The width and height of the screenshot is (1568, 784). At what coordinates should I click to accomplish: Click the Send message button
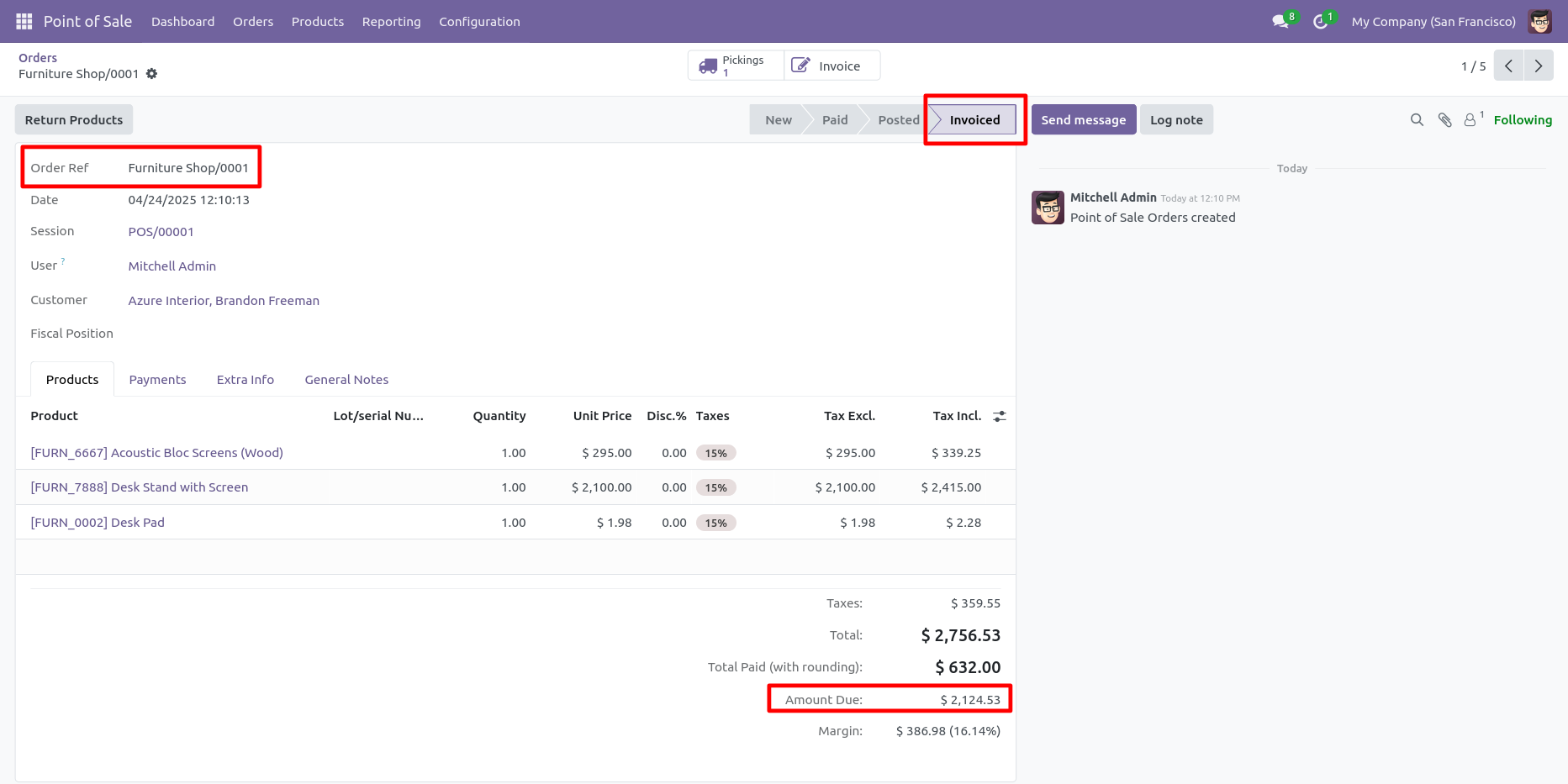click(1084, 120)
